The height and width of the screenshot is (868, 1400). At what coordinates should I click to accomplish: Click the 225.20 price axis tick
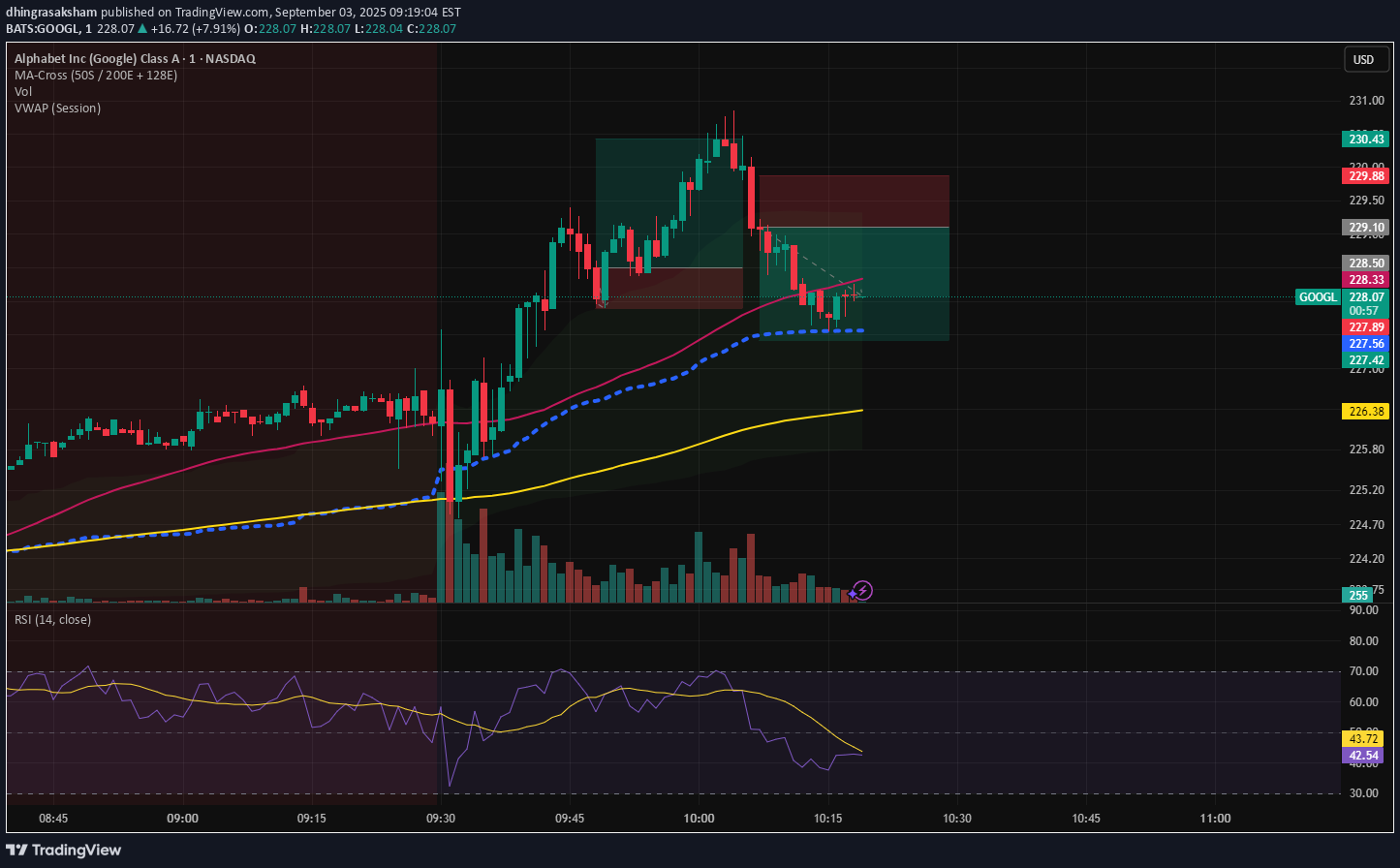[x=1366, y=490]
